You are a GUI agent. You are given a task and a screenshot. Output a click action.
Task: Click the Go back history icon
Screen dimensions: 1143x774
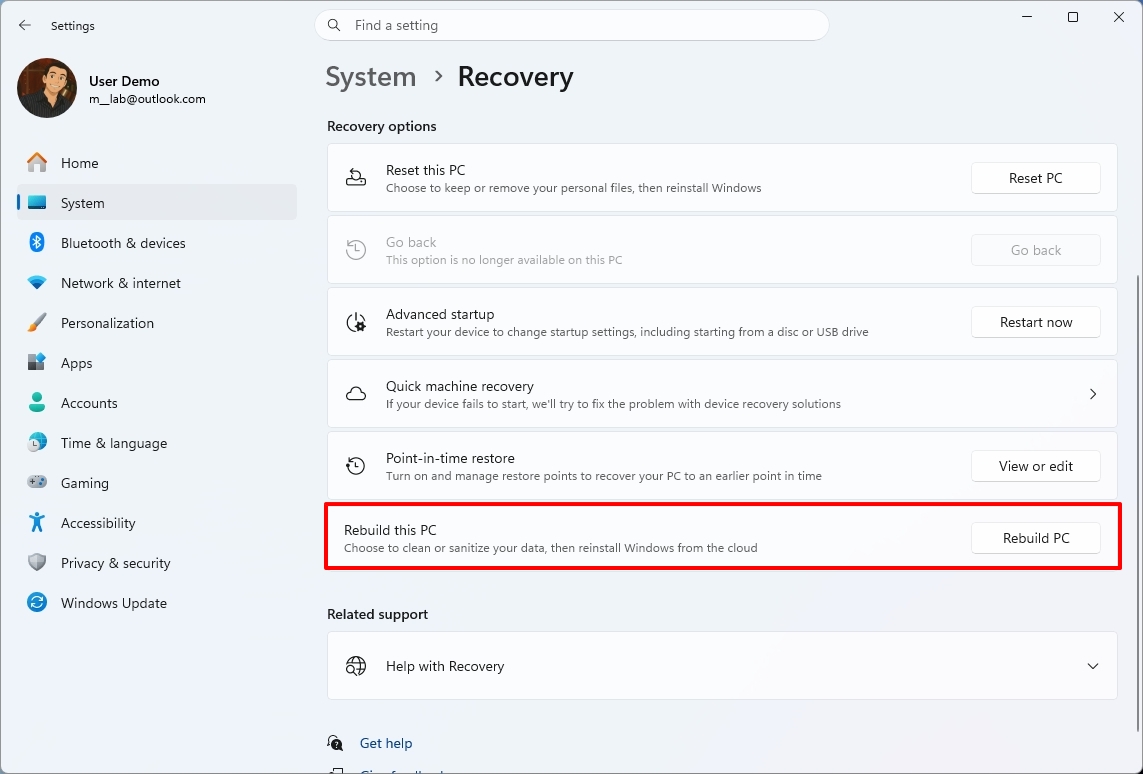(356, 250)
